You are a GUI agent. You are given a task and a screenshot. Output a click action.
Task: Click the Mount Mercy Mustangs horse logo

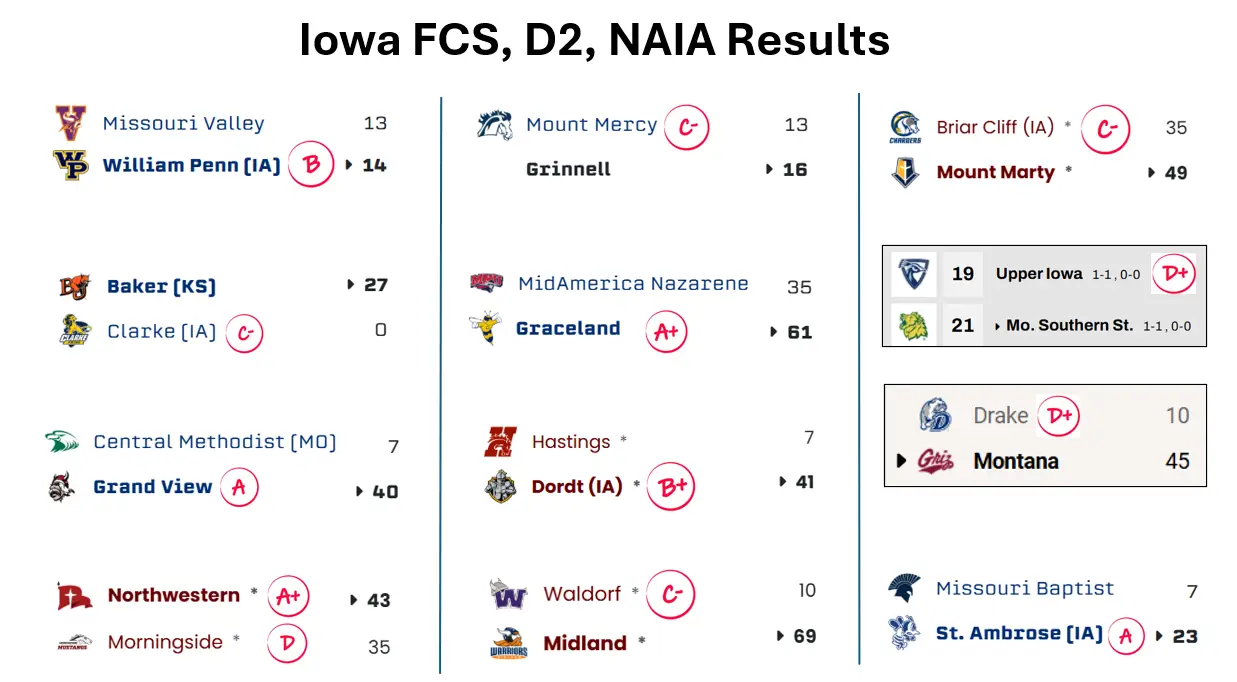[x=495, y=125]
